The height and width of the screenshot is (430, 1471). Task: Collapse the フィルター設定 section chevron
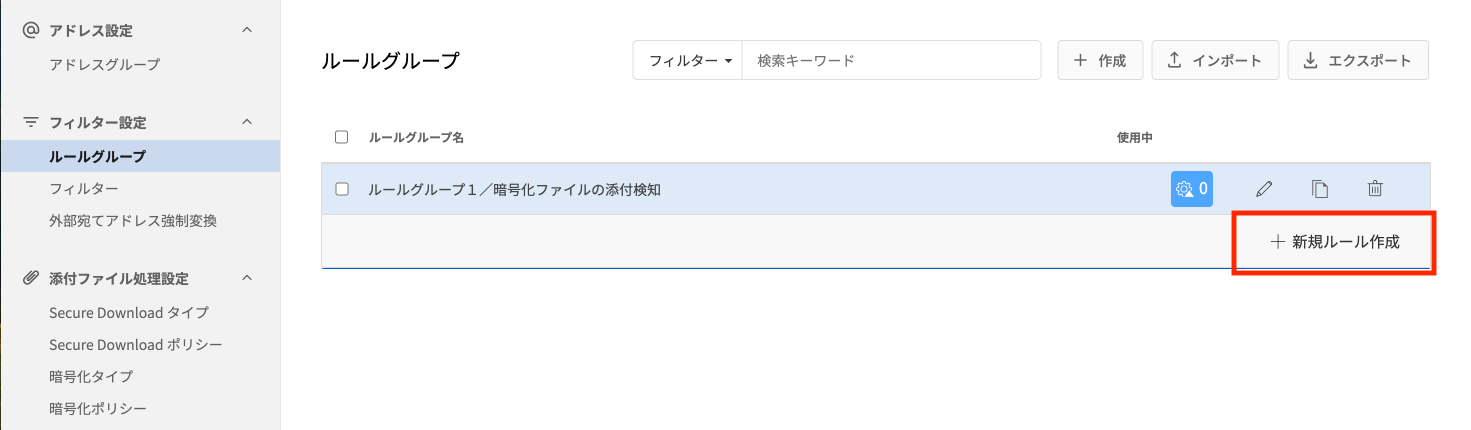[x=248, y=123]
